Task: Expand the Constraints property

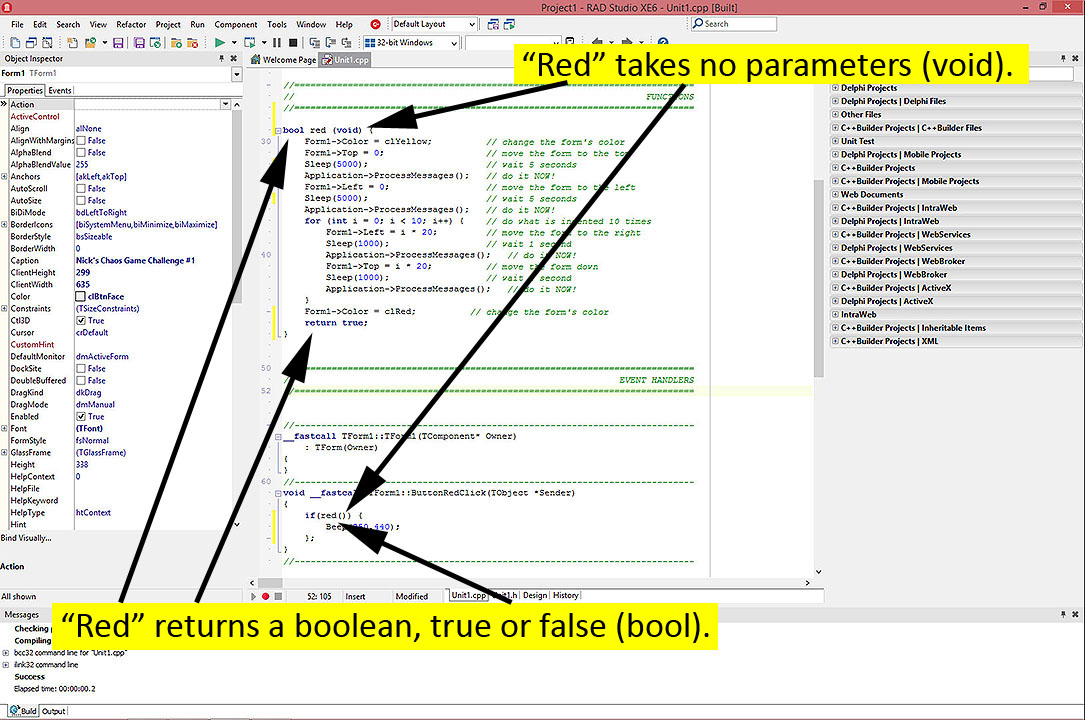Action: click(x=4, y=308)
